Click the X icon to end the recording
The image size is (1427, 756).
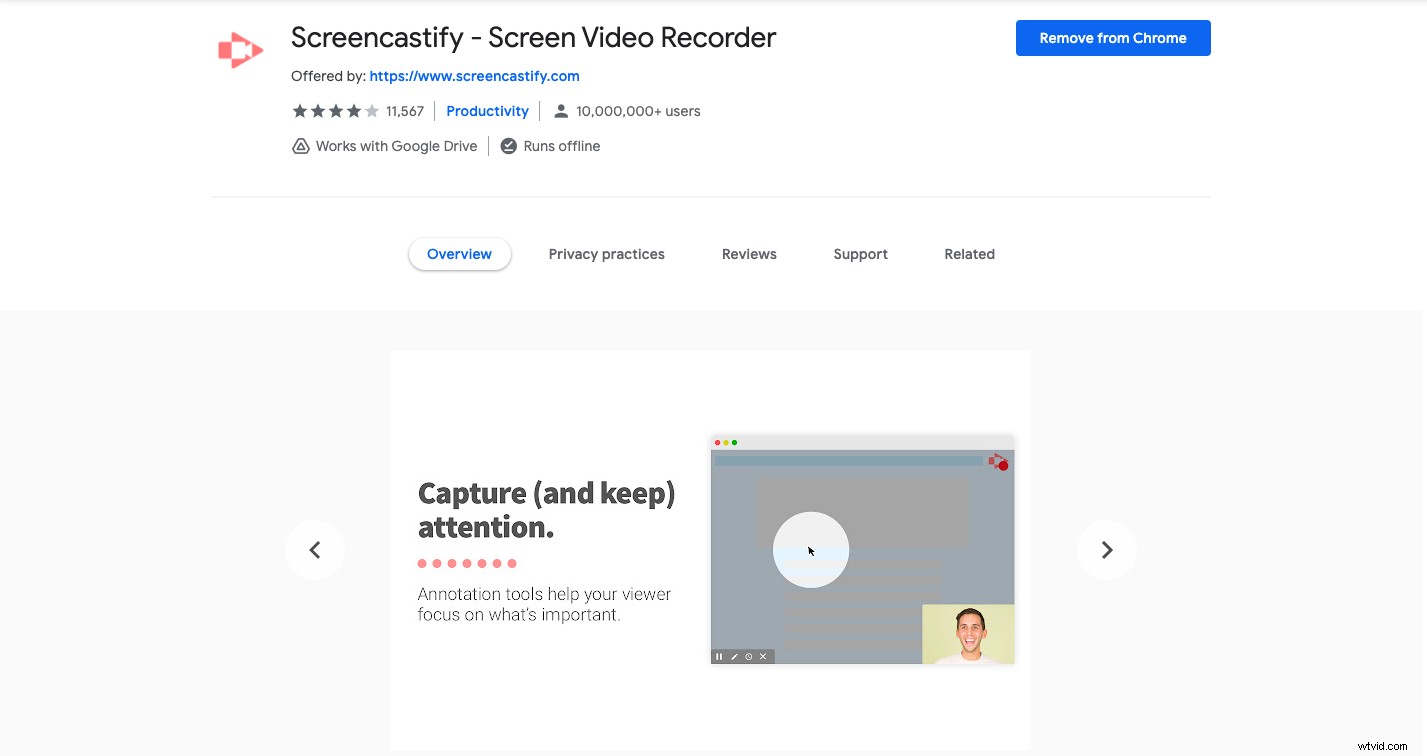click(x=763, y=656)
